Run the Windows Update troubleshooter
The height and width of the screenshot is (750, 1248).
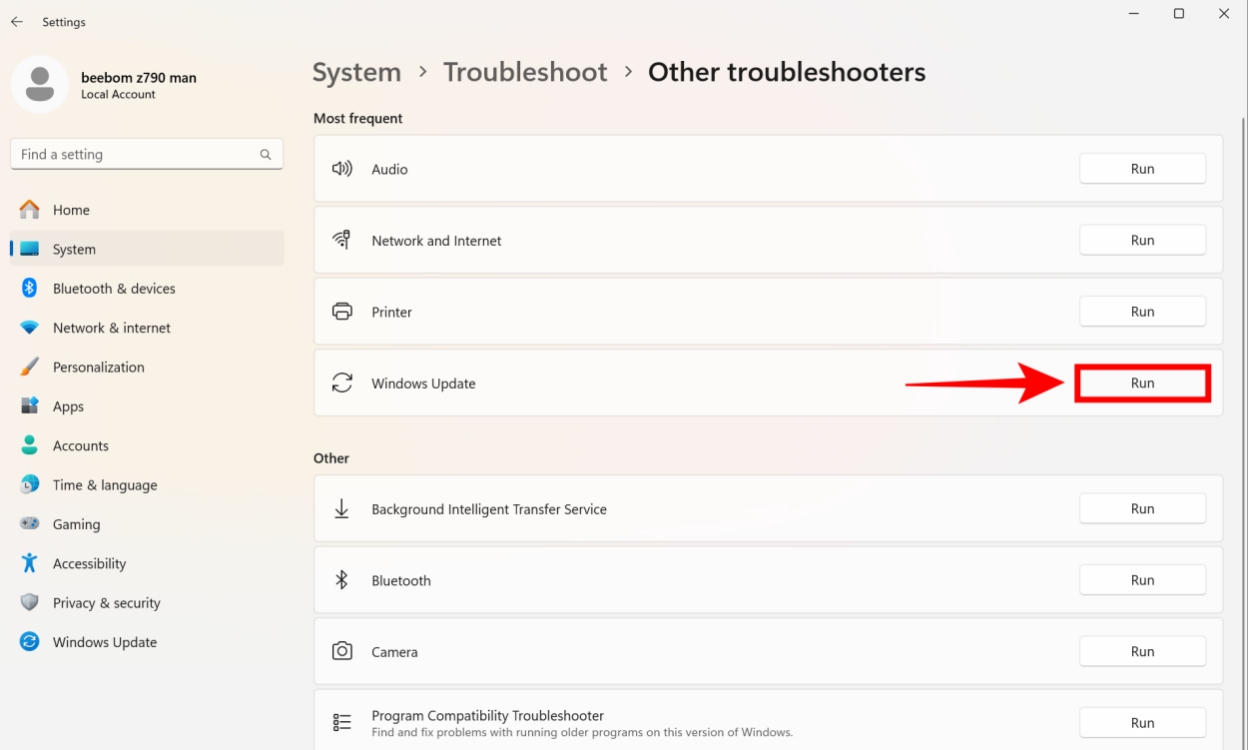(1142, 383)
